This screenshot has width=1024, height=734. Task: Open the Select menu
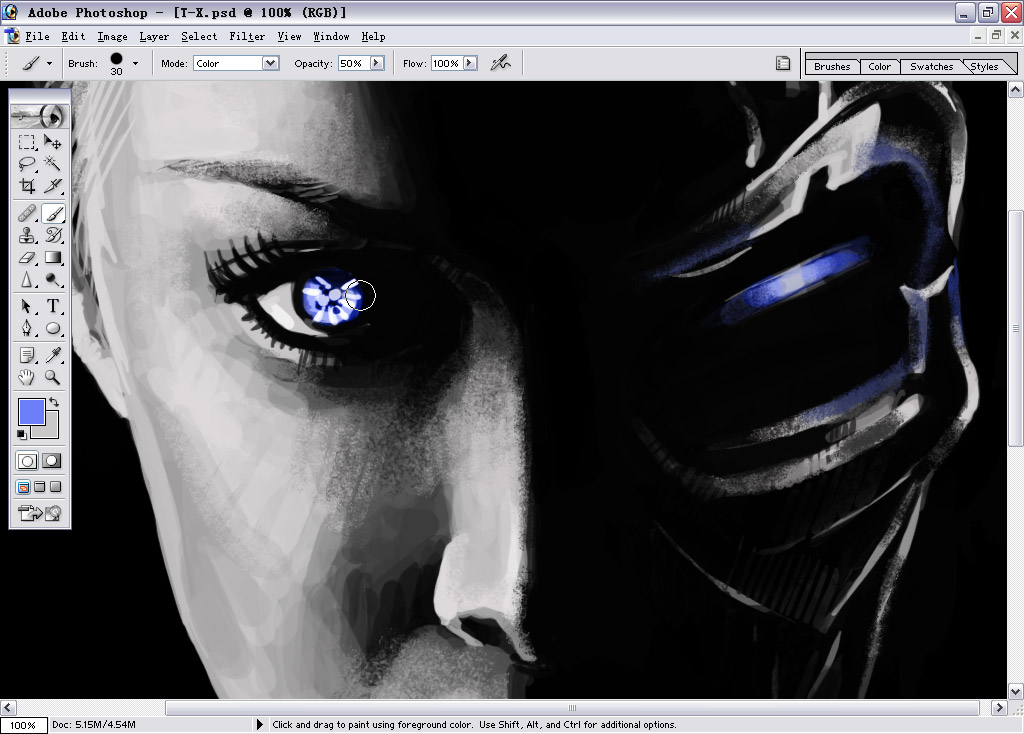click(199, 37)
